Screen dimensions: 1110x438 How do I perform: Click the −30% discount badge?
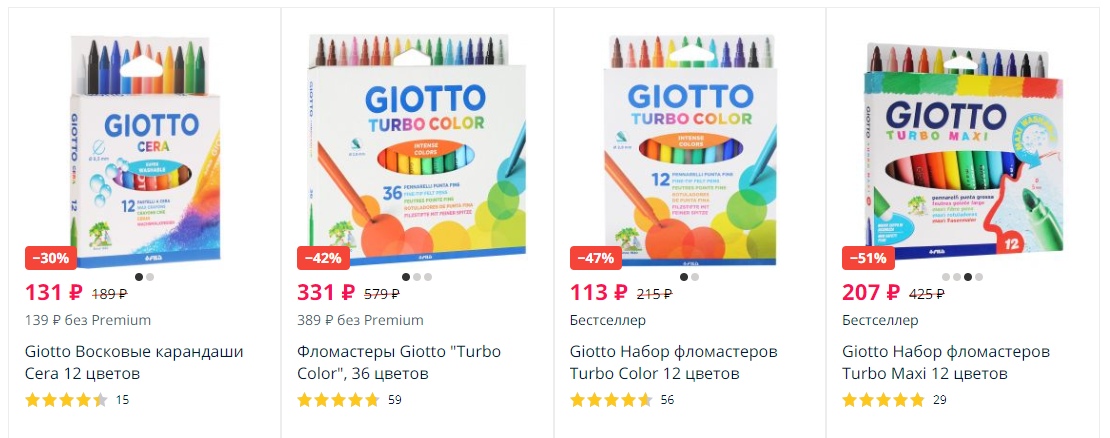pyautogui.click(x=52, y=258)
